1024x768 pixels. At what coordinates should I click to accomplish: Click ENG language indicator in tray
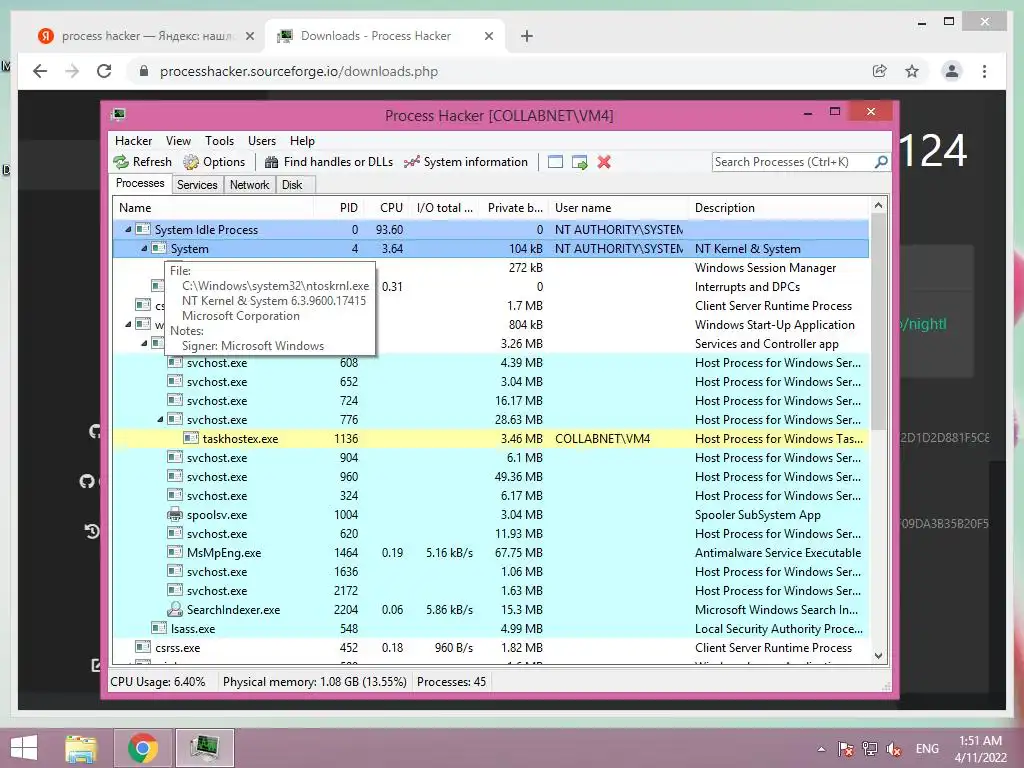(x=927, y=748)
